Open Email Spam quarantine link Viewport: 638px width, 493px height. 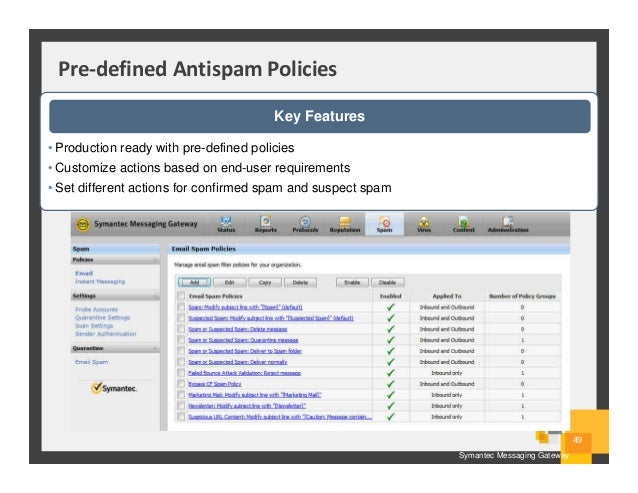coord(92,362)
